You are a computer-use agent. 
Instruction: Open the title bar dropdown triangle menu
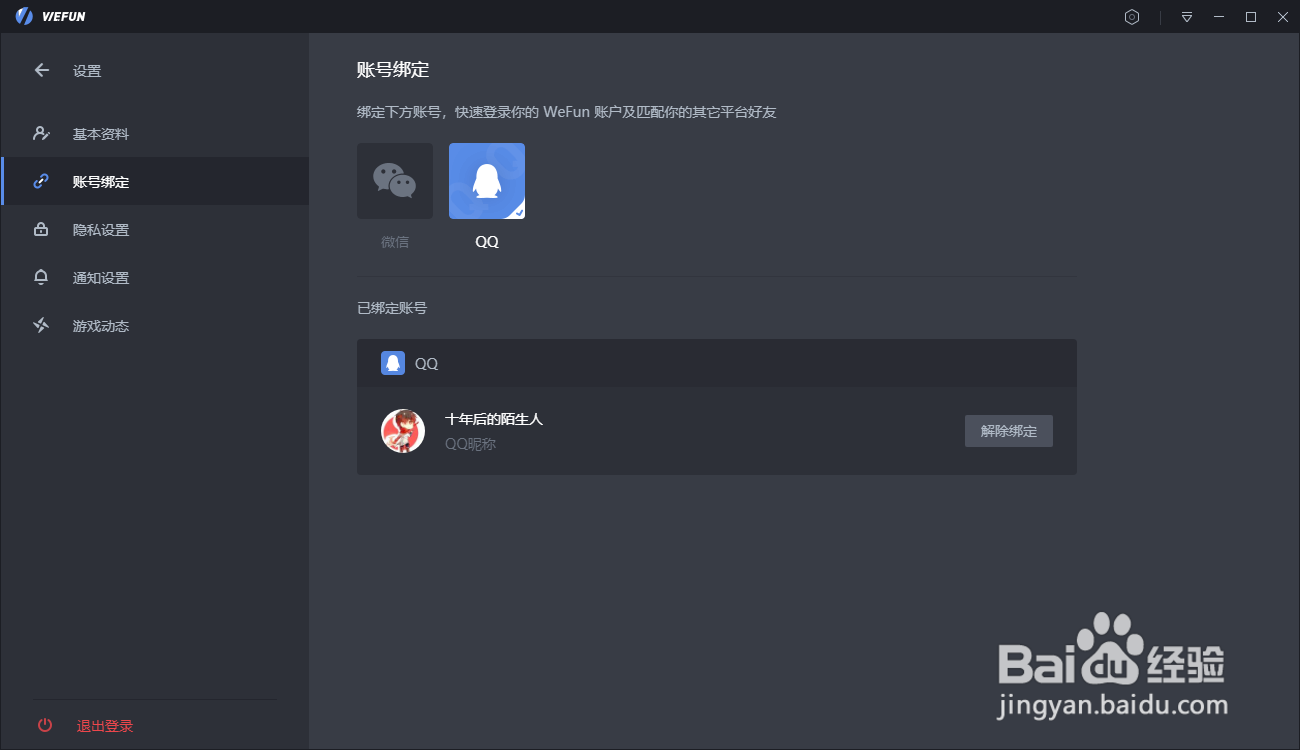point(1187,17)
